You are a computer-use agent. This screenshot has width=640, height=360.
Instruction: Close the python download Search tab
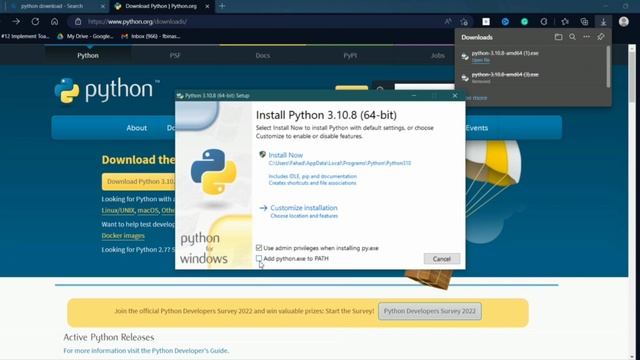click(102, 6)
